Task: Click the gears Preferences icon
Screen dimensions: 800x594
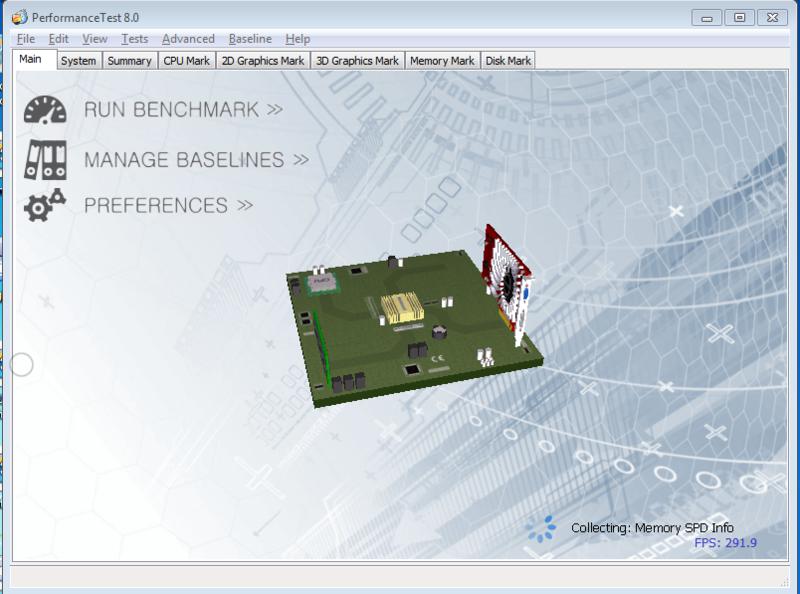Action: coord(45,205)
